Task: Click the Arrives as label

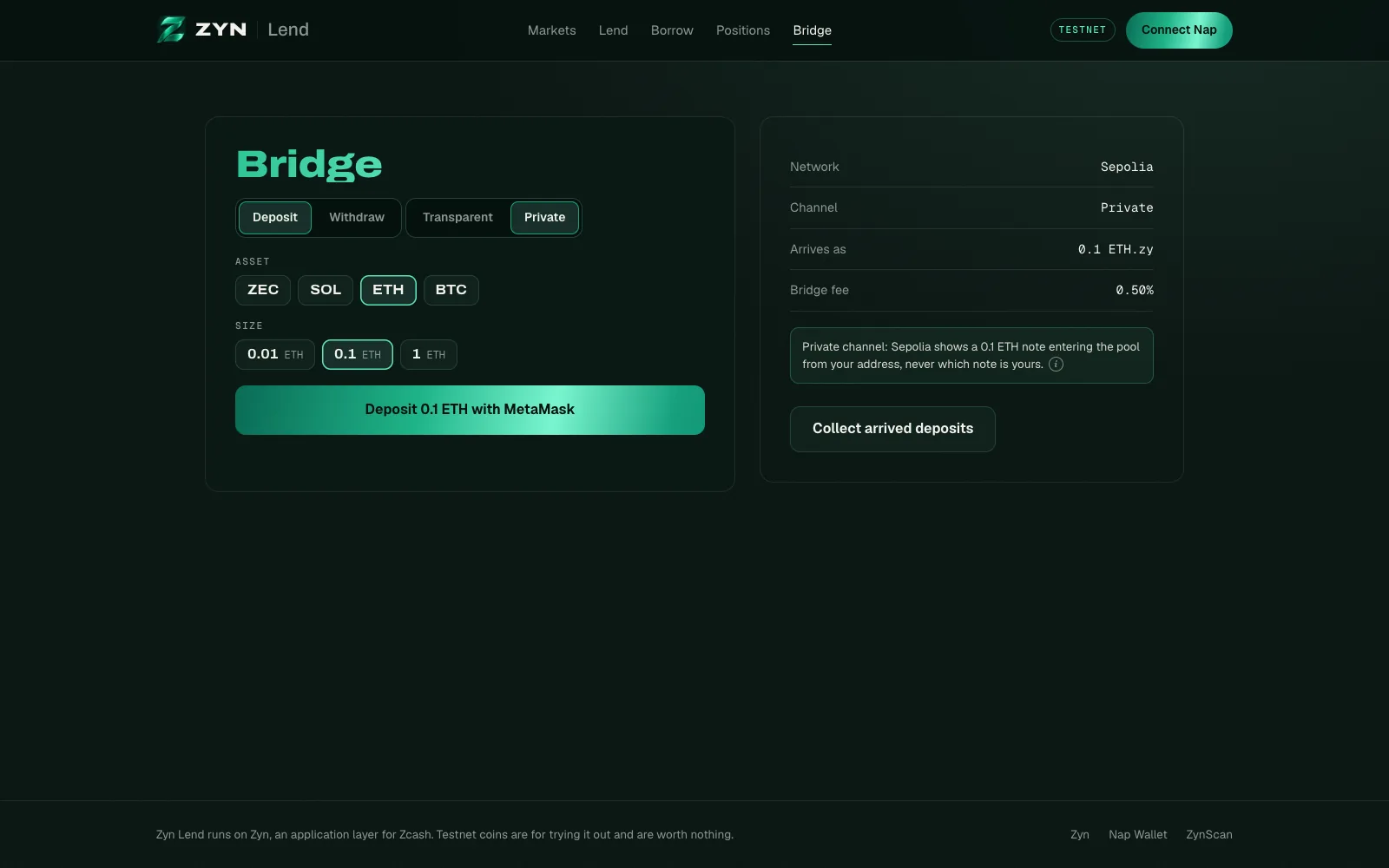Action: pos(818,249)
